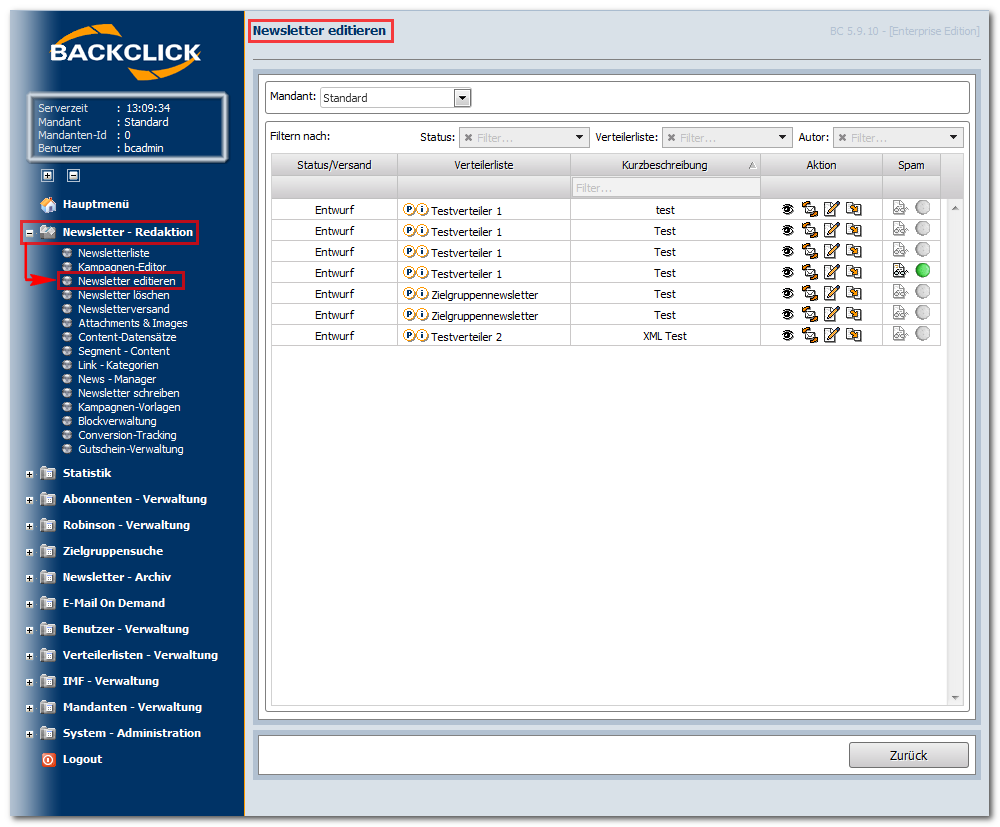Click the eye preview icon for XML Test
1000x827 pixels.
(788, 335)
